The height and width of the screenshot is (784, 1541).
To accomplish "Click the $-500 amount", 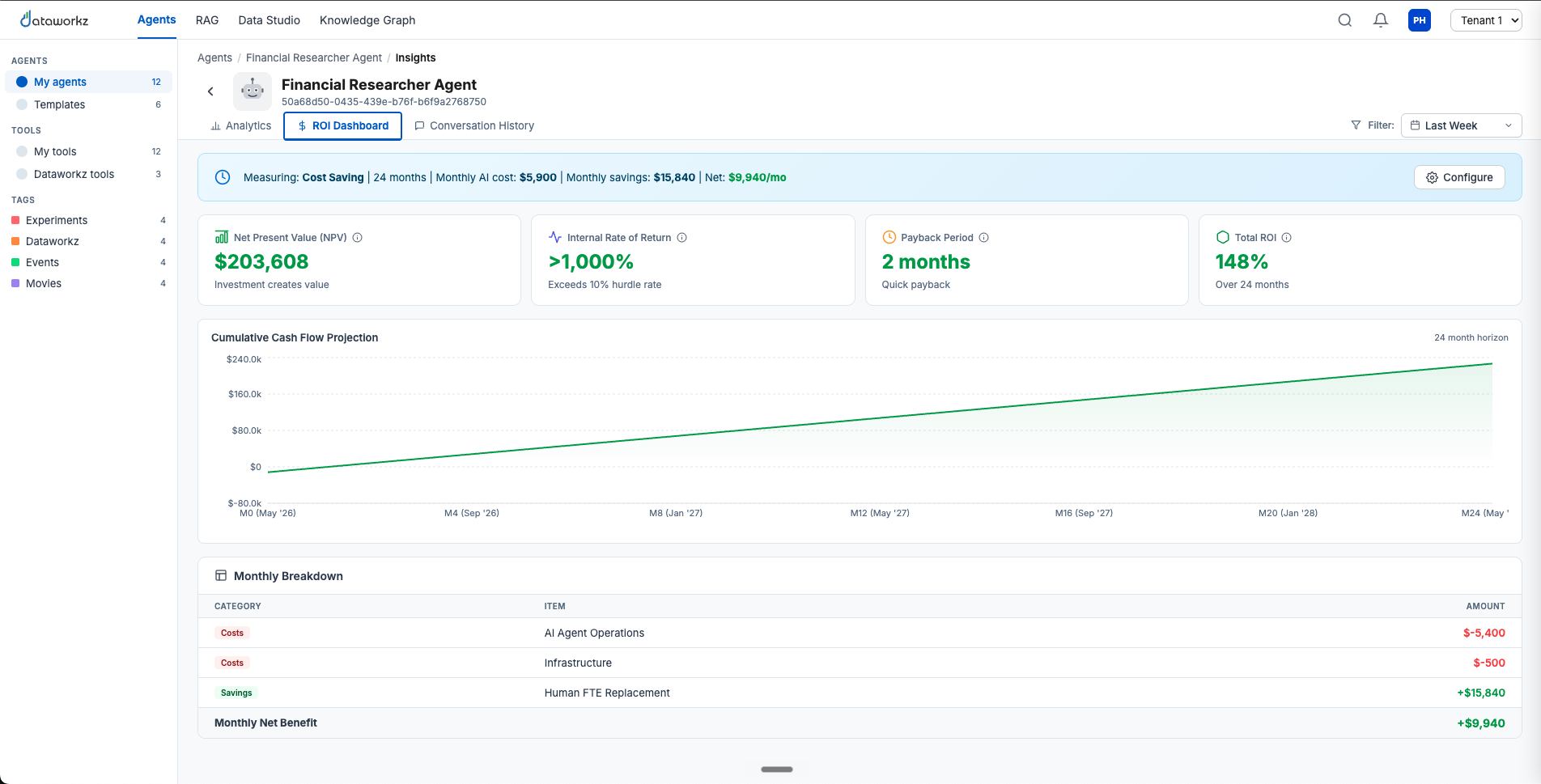I will 1489,663.
